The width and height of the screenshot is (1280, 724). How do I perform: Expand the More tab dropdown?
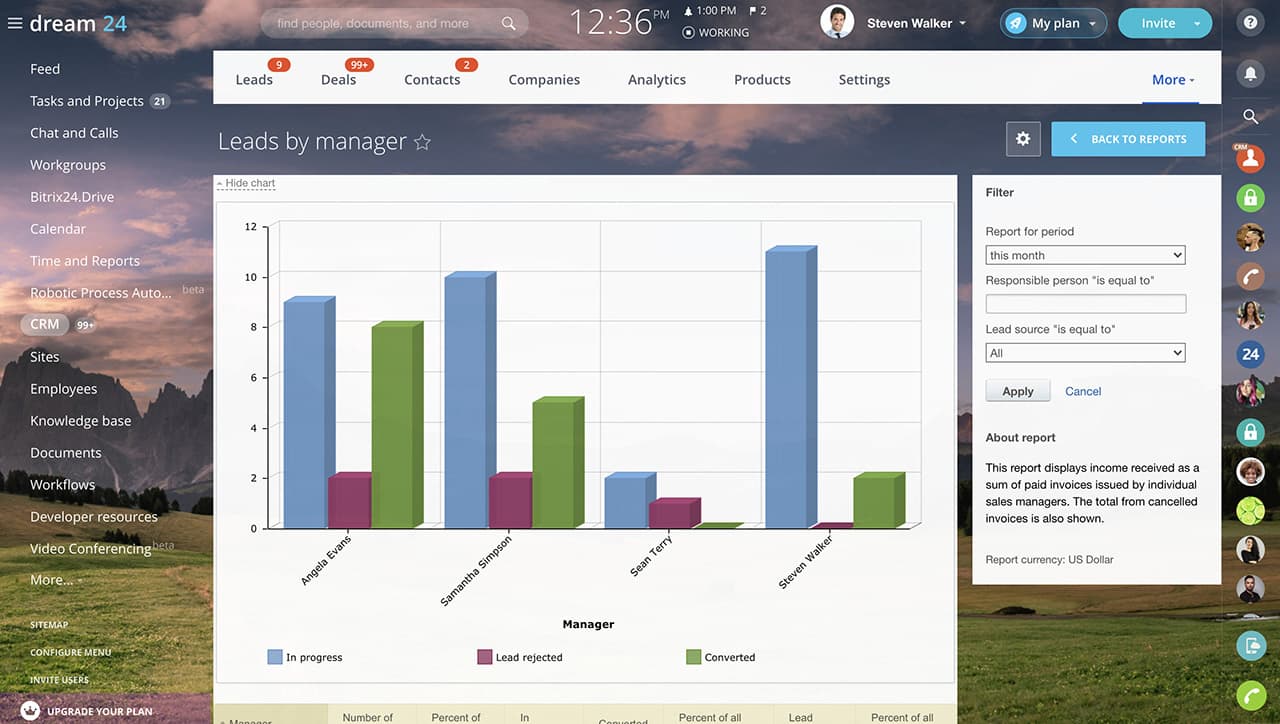[1173, 80]
